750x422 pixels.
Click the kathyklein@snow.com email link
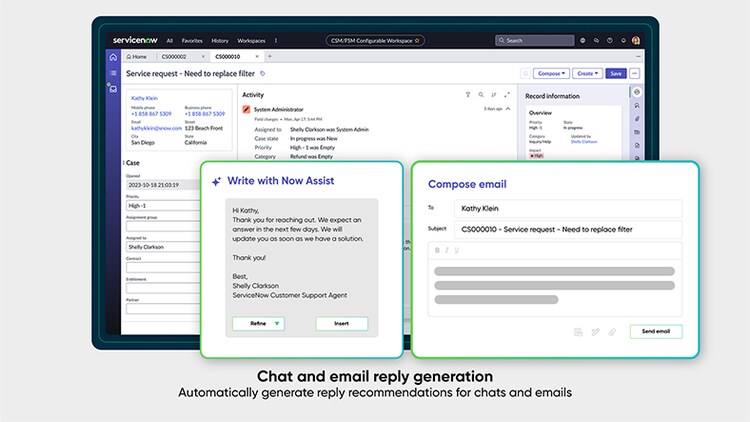pyautogui.click(x=156, y=128)
